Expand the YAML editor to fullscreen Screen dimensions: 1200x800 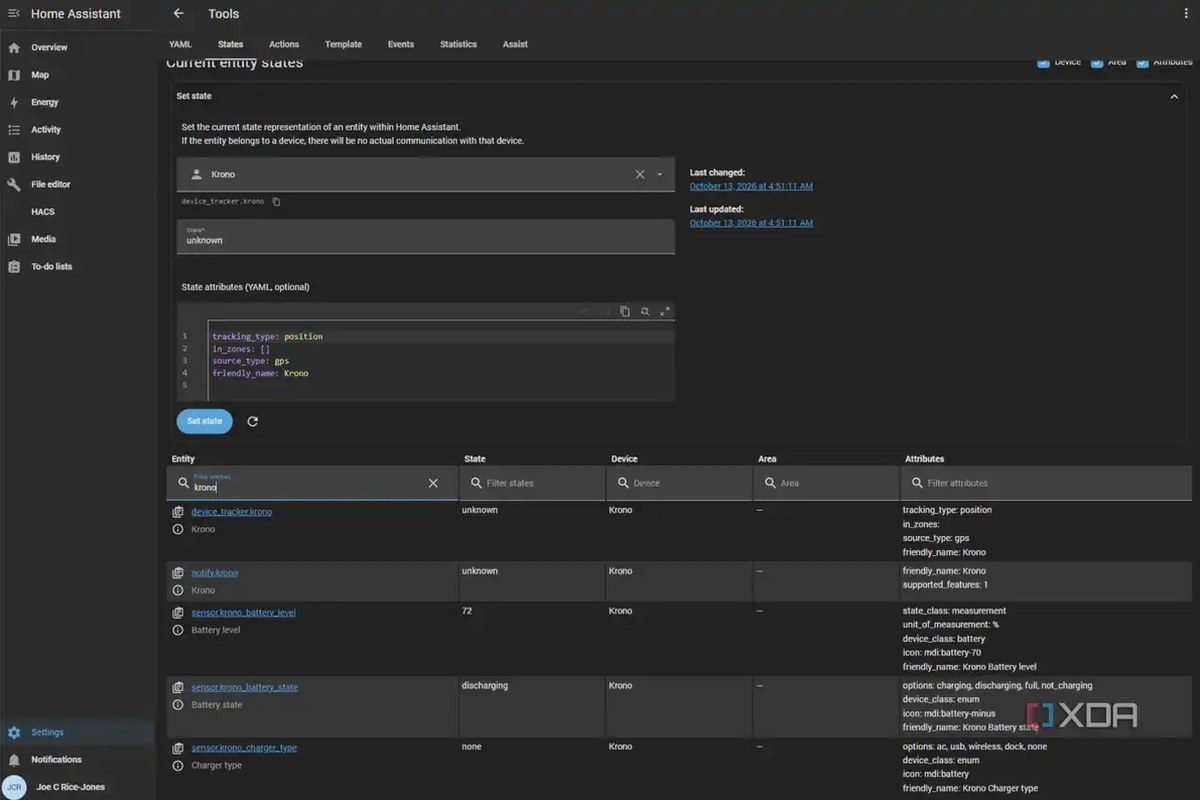pyautogui.click(x=665, y=311)
